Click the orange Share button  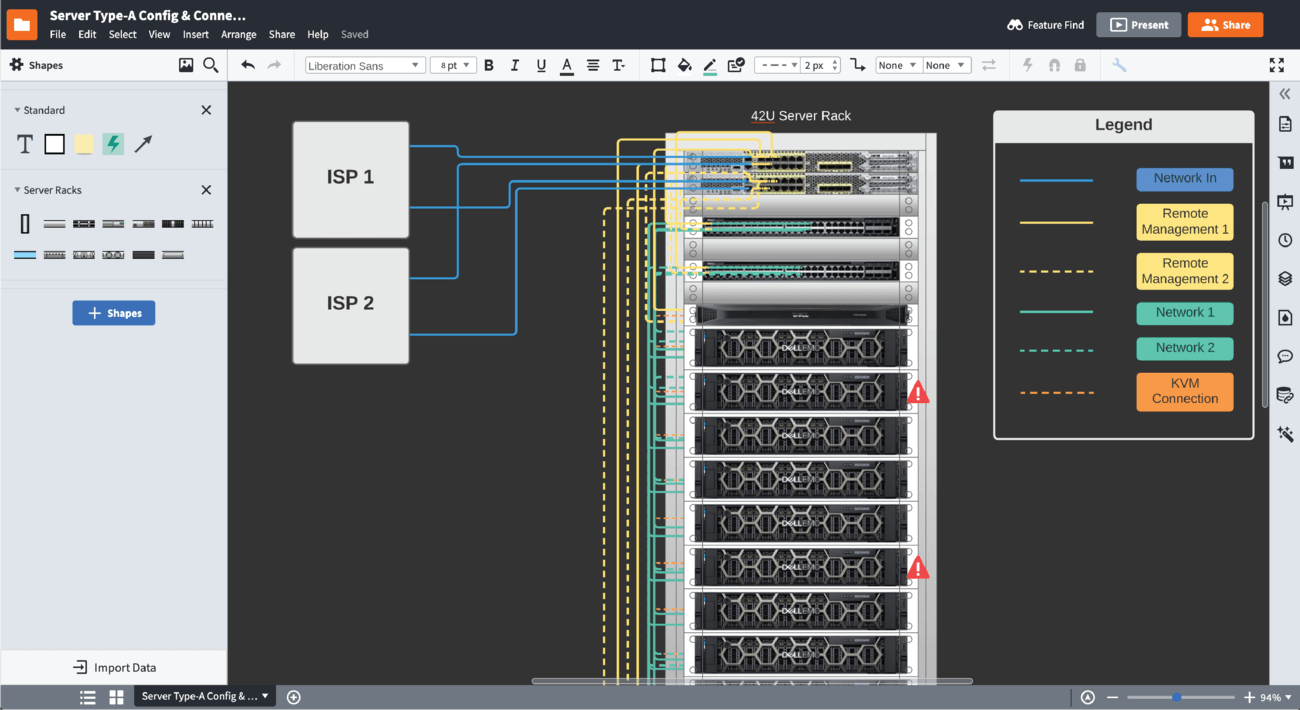[x=1225, y=25]
